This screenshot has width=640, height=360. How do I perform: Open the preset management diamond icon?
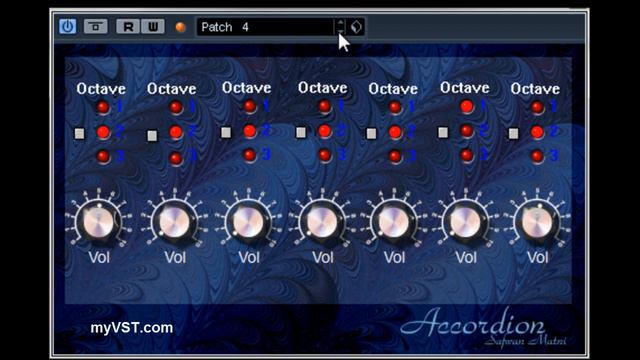[x=356, y=27]
